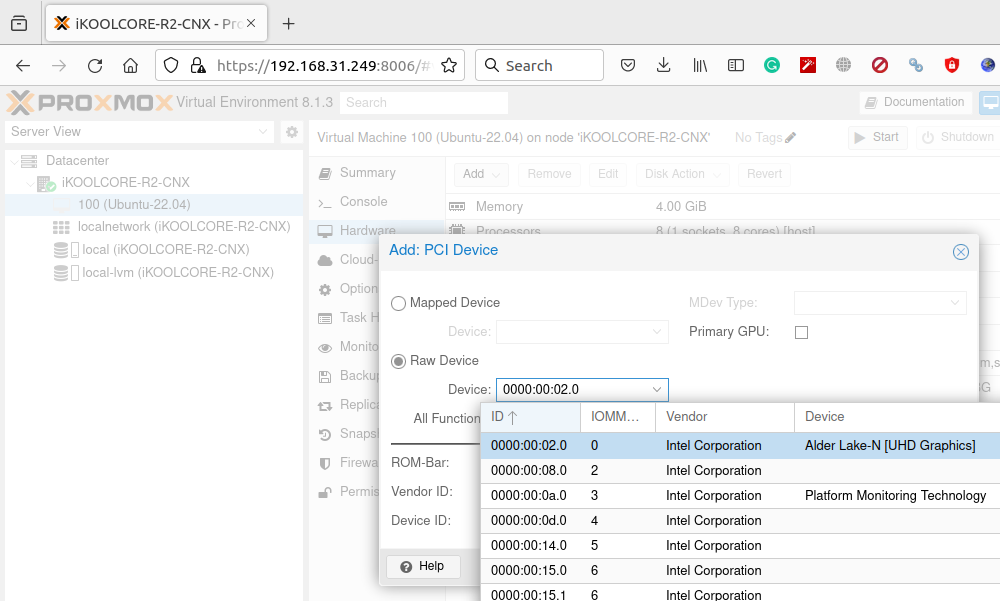Sort device list by ID column
The width and height of the screenshot is (1000, 601).
coord(530,417)
